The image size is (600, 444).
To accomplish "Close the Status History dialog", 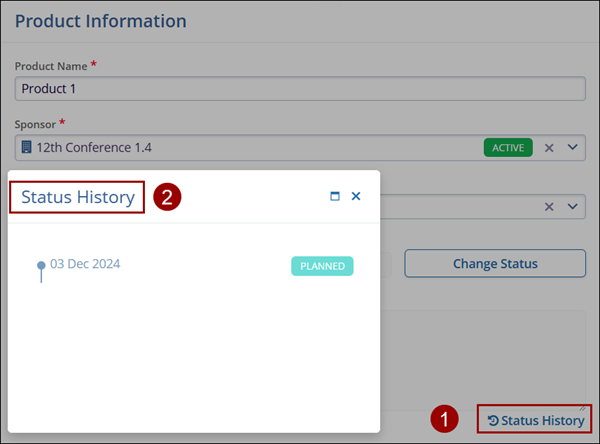I will [x=356, y=197].
